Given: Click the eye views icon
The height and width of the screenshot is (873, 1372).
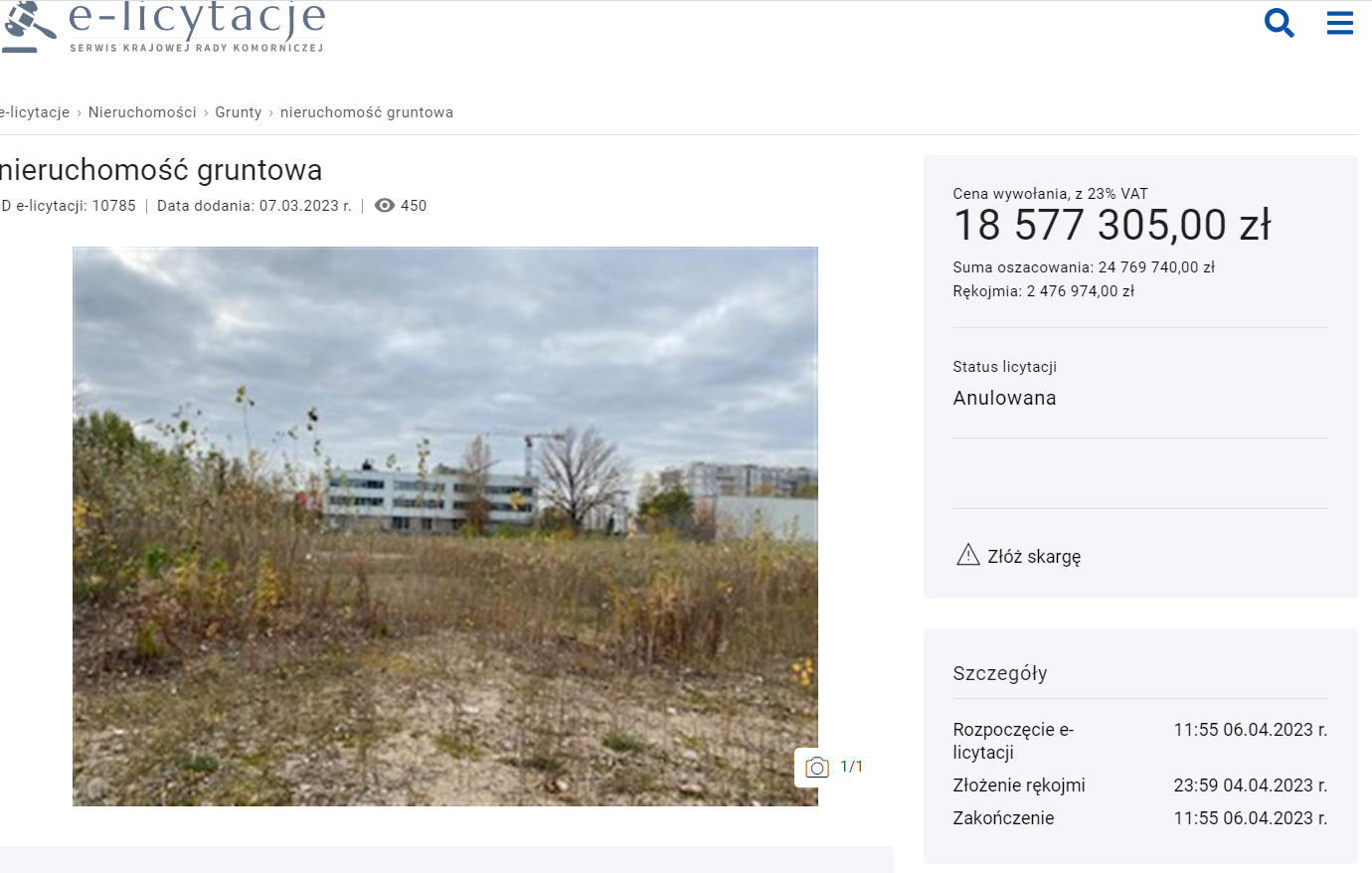Looking at the screenshot, I should [x=385, y=206].
